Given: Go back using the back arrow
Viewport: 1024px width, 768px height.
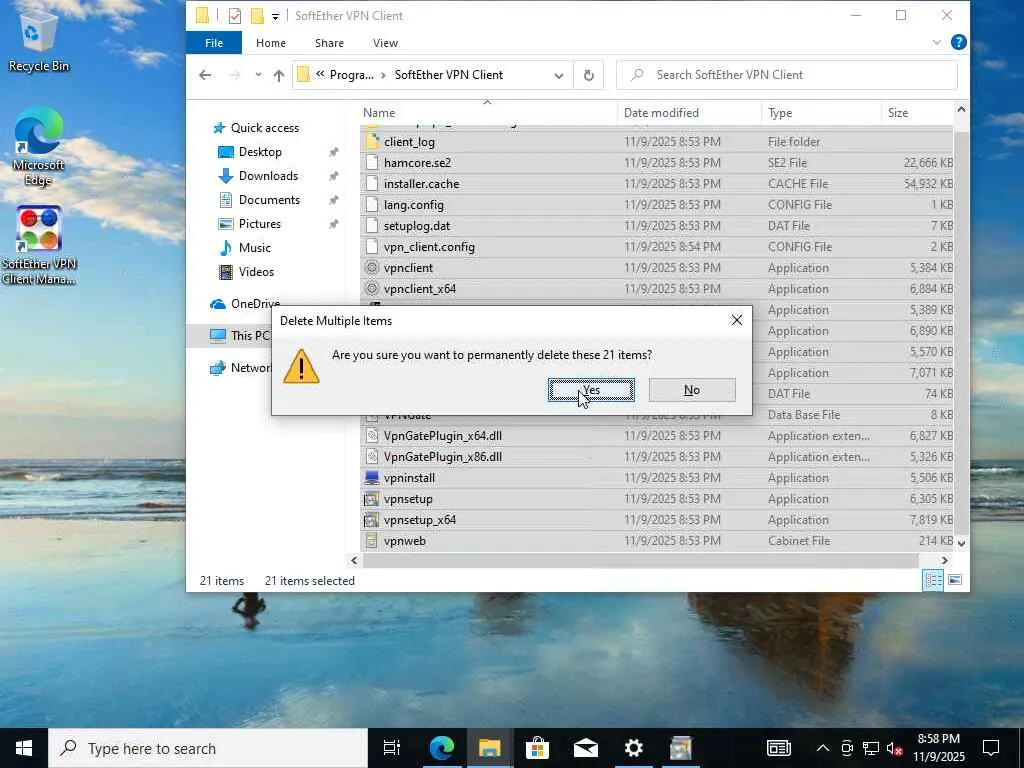Looking at the screenshot, I should [205, 75].
